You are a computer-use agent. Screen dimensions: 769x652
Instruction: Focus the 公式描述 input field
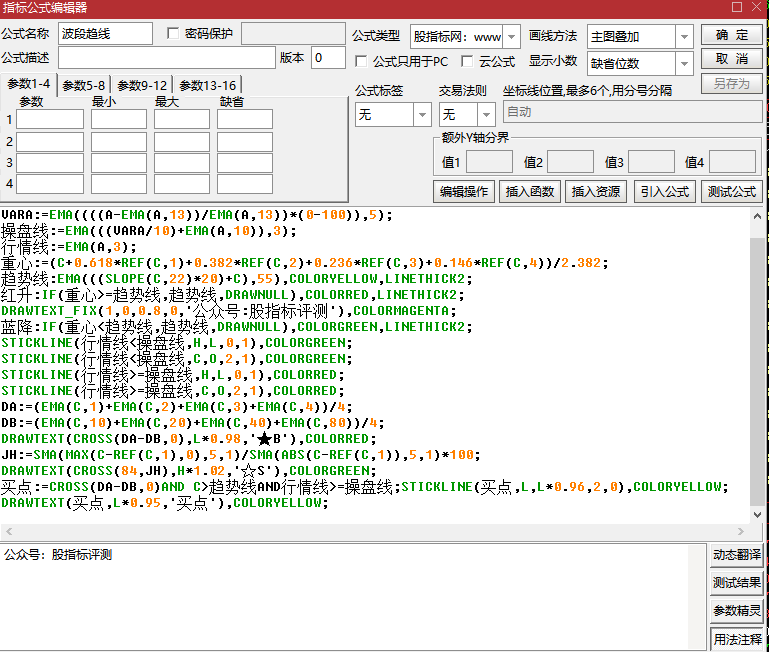point(167,58)
